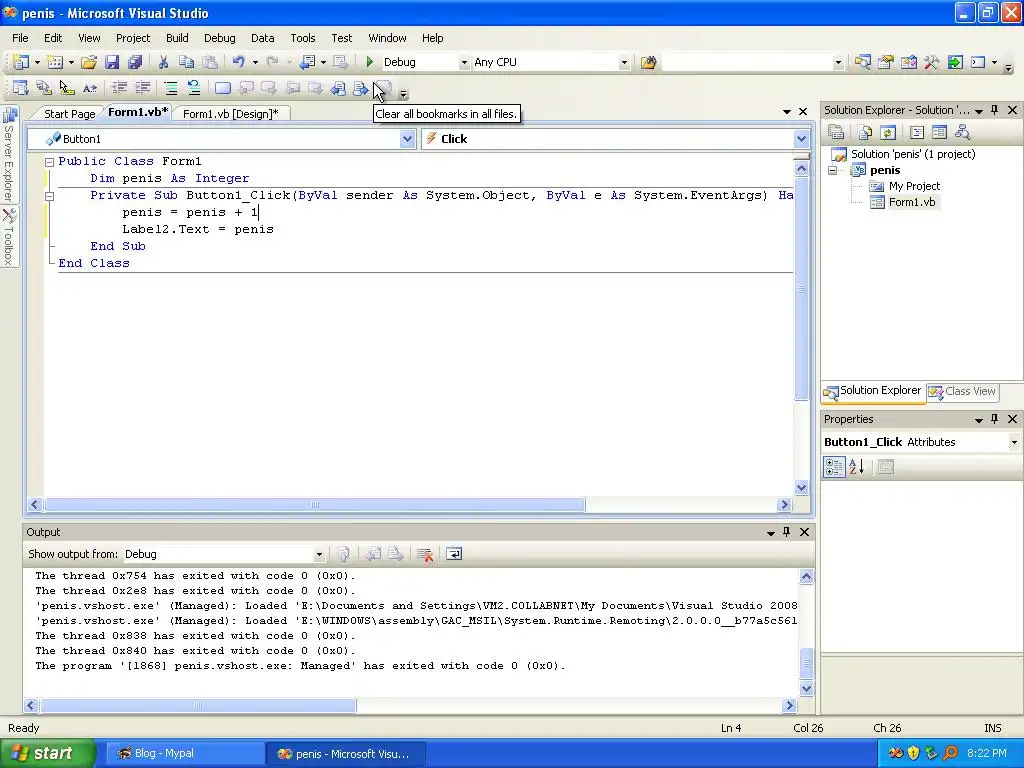Open Solution Explorer from the main toolbar
Viewport: 1024px width, 768px height.
point(863,62)
